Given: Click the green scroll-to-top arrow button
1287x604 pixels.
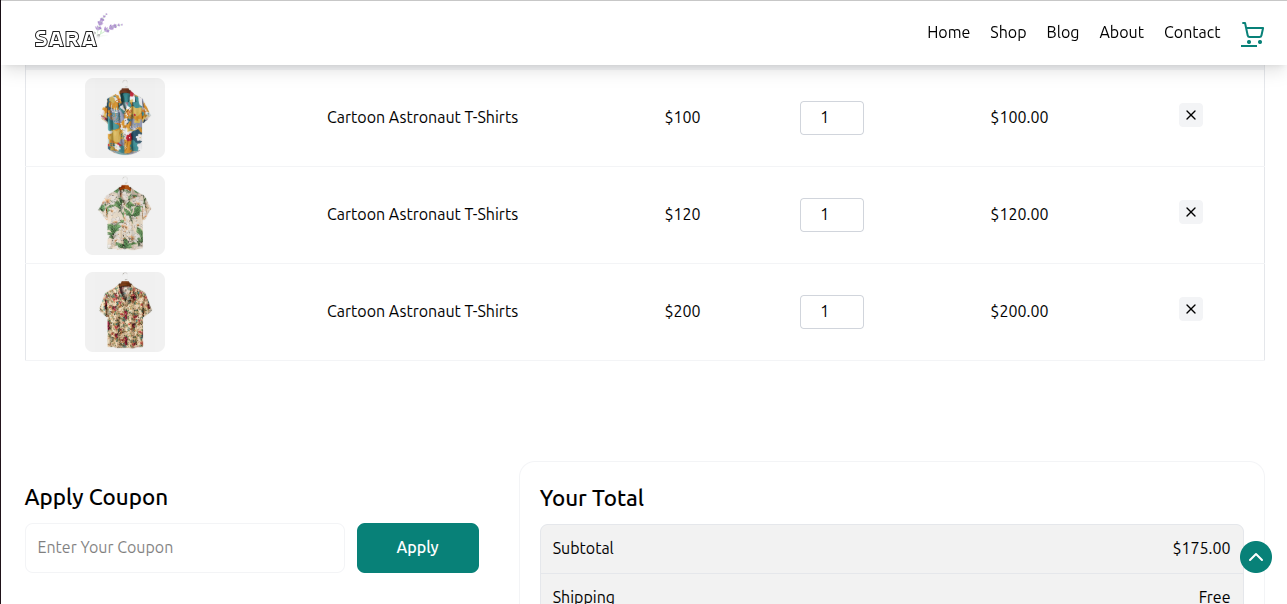Looking at the screenshot, I should tap(1256, 557).
